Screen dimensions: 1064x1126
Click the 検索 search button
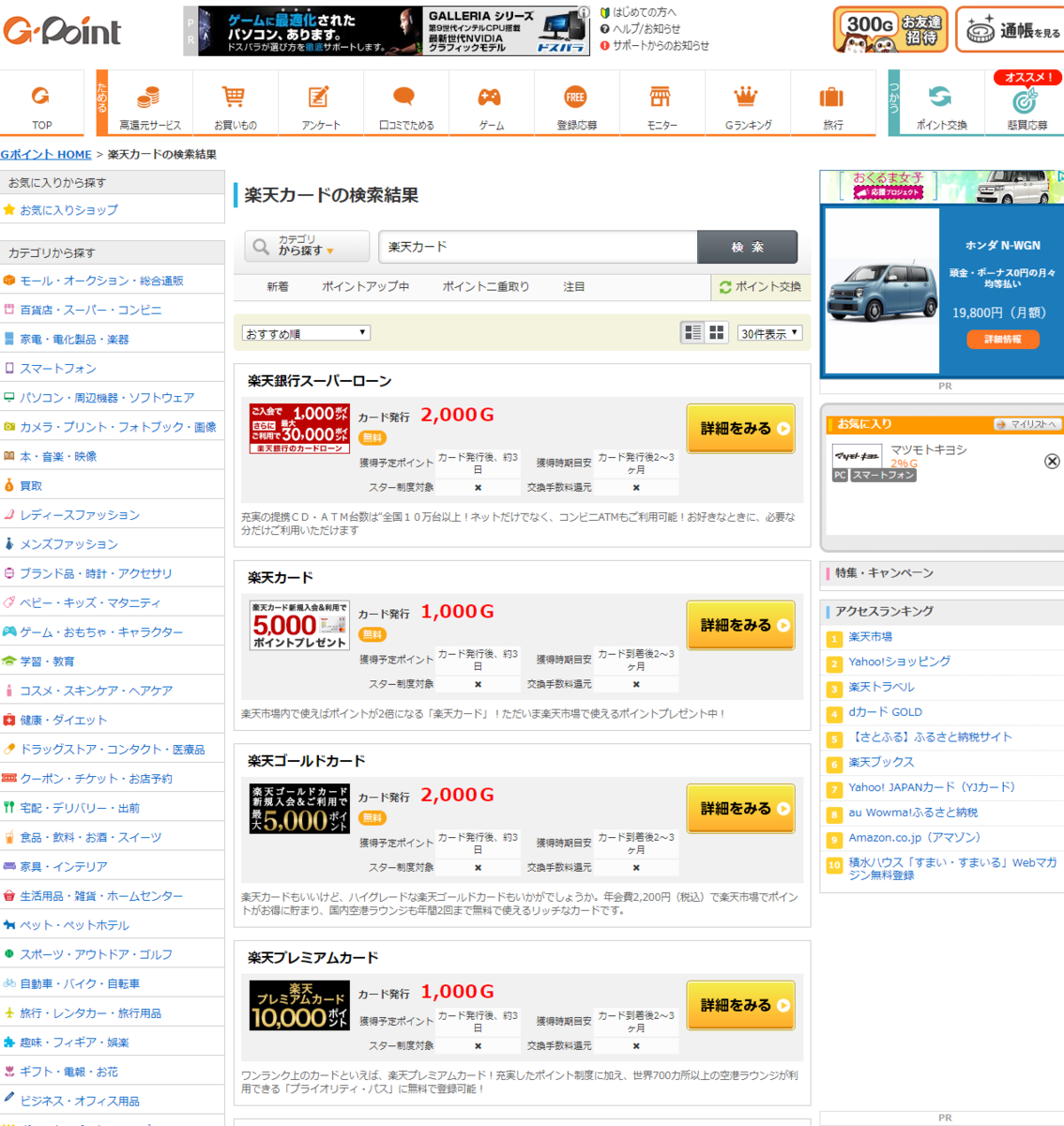coord(748,247)
